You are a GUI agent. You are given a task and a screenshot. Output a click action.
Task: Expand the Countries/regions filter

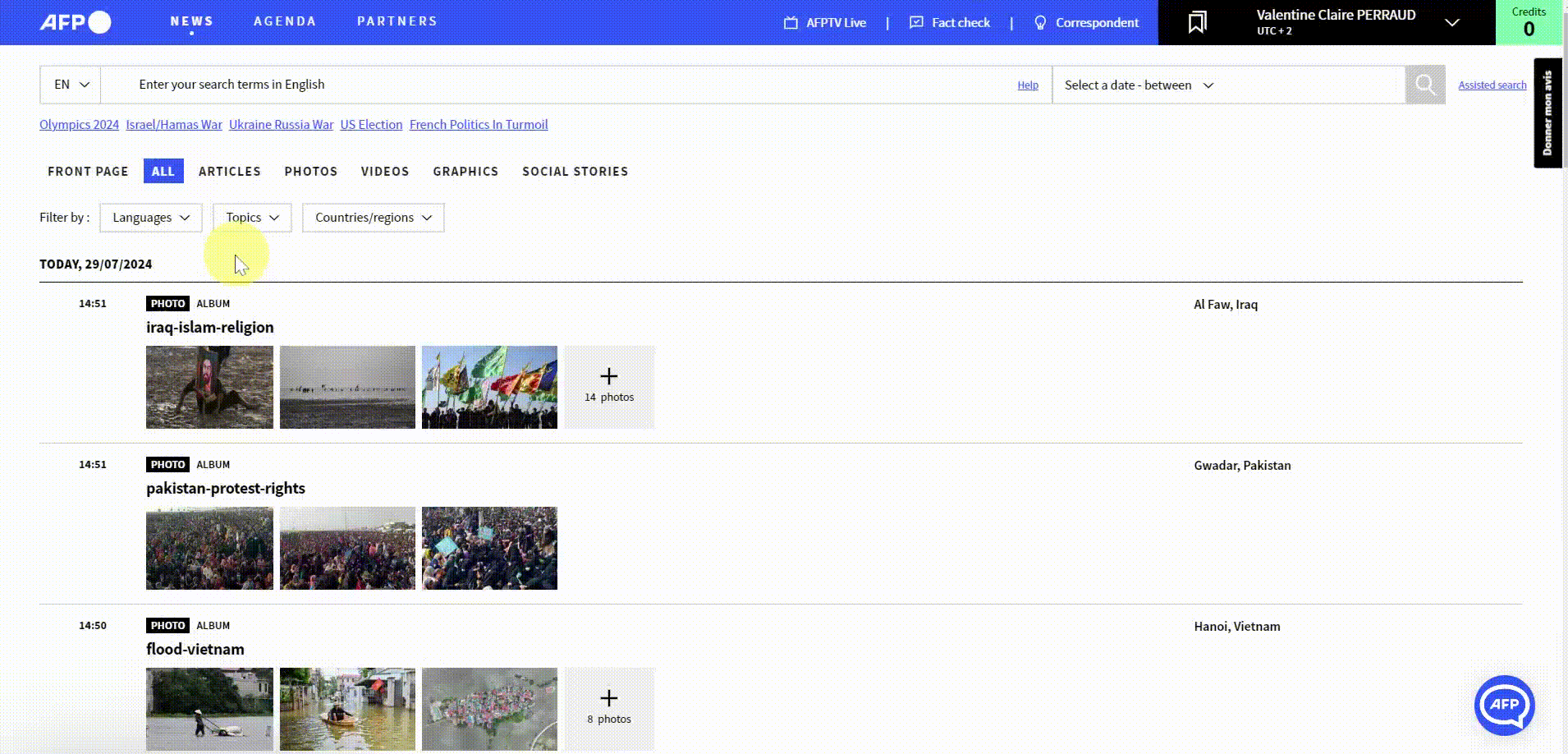pos(373,218)
